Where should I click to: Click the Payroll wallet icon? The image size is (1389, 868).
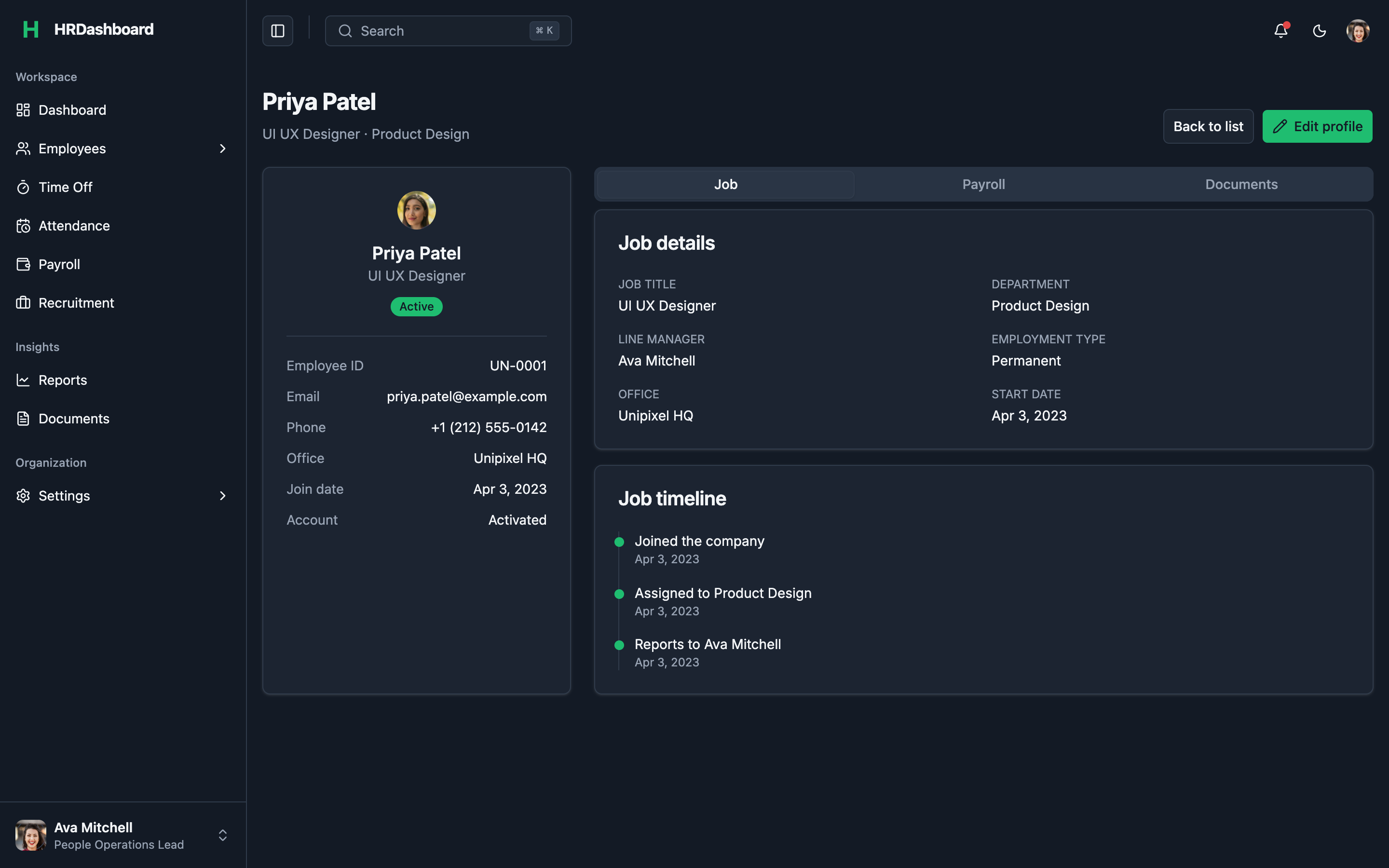23,265
